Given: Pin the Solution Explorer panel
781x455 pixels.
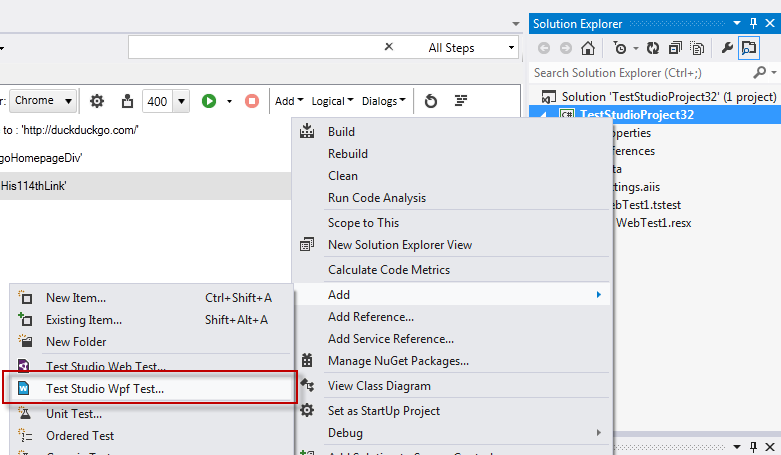Looking at the screenshot, I should [753, 23].
